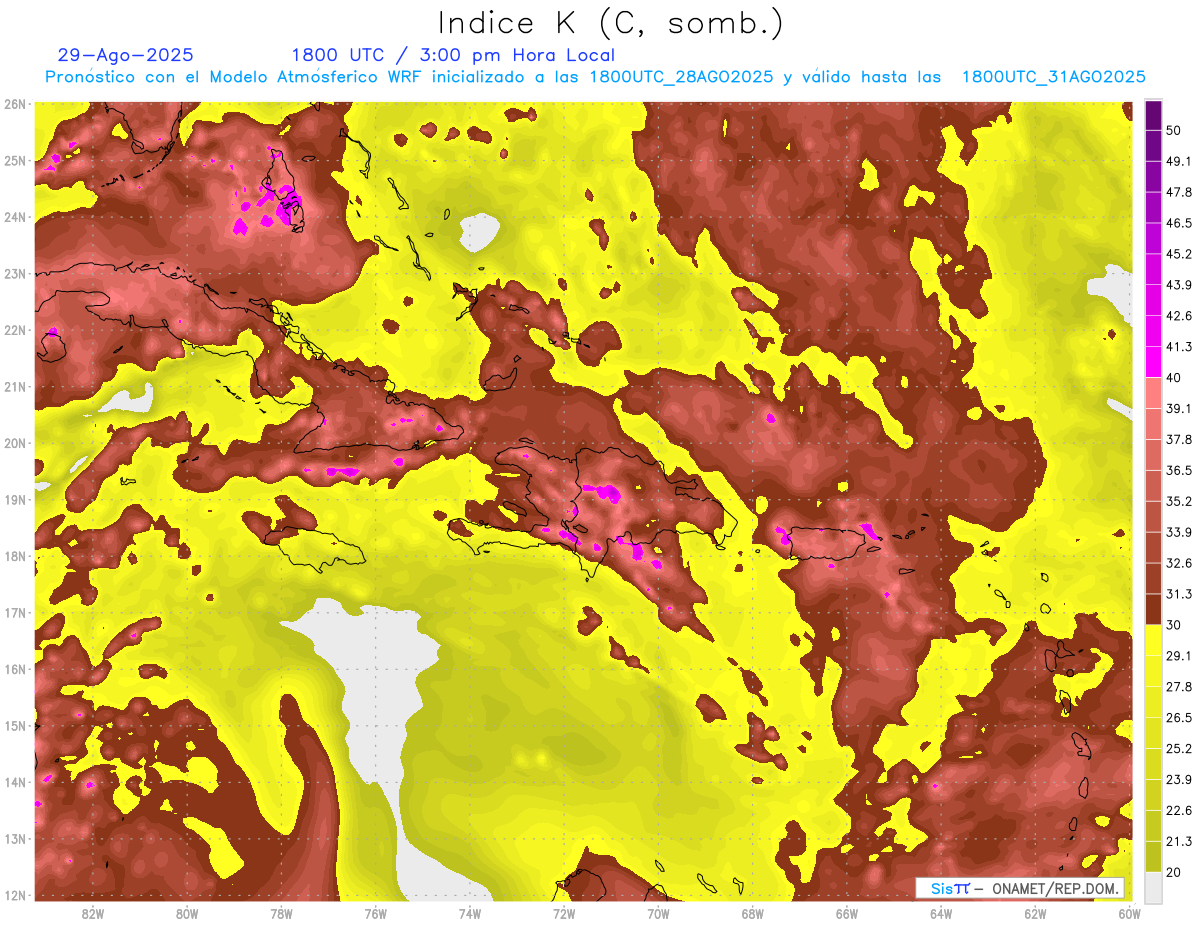Click the 72W longitude label
This screenshot has height=927, width=1200.
pos(564,913)
